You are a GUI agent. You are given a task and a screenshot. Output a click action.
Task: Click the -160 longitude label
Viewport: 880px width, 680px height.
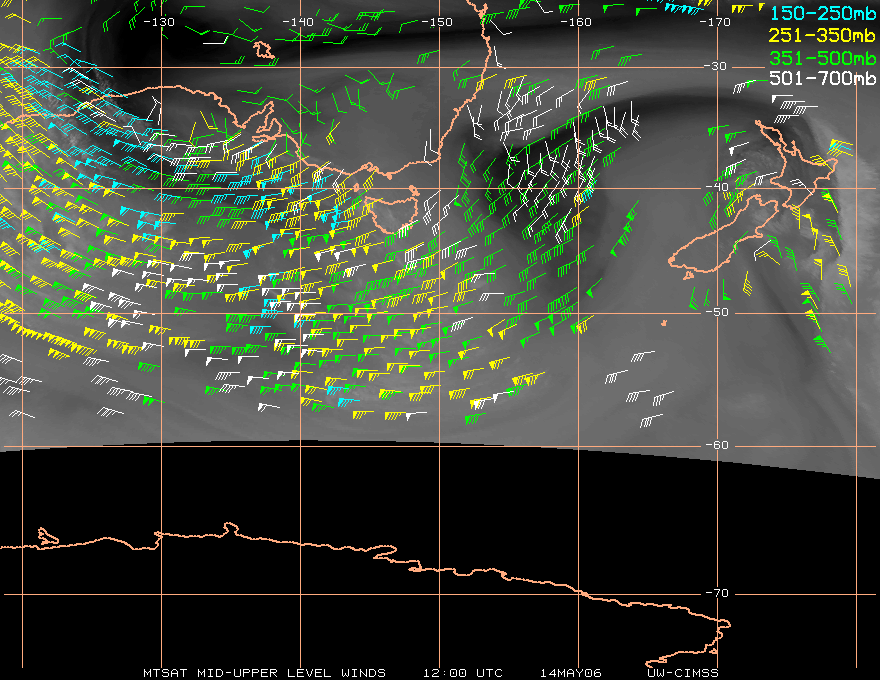click(576, 21)
